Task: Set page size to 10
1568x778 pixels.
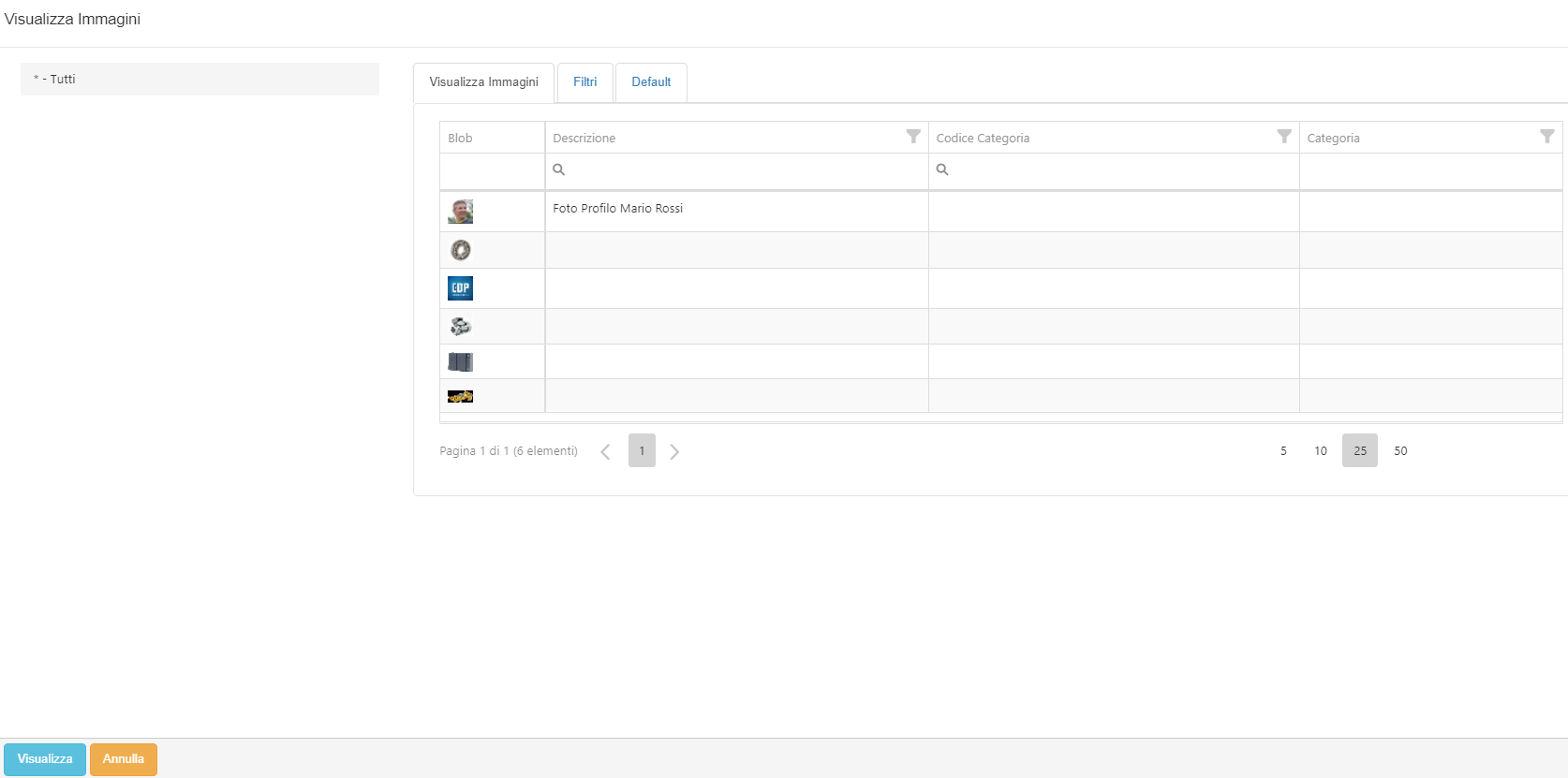Action: pyautogui.click(x=1321, y=450)
